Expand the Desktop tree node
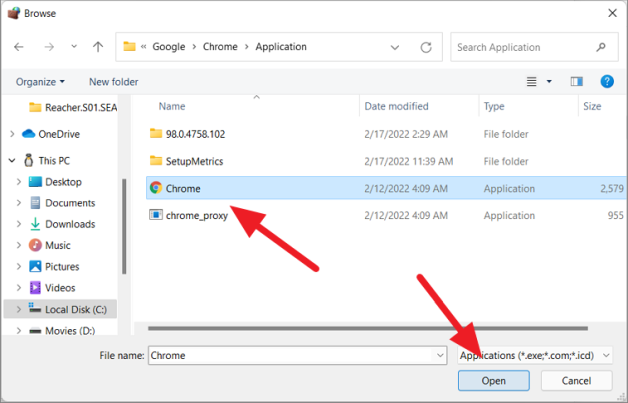 [19, 182]
